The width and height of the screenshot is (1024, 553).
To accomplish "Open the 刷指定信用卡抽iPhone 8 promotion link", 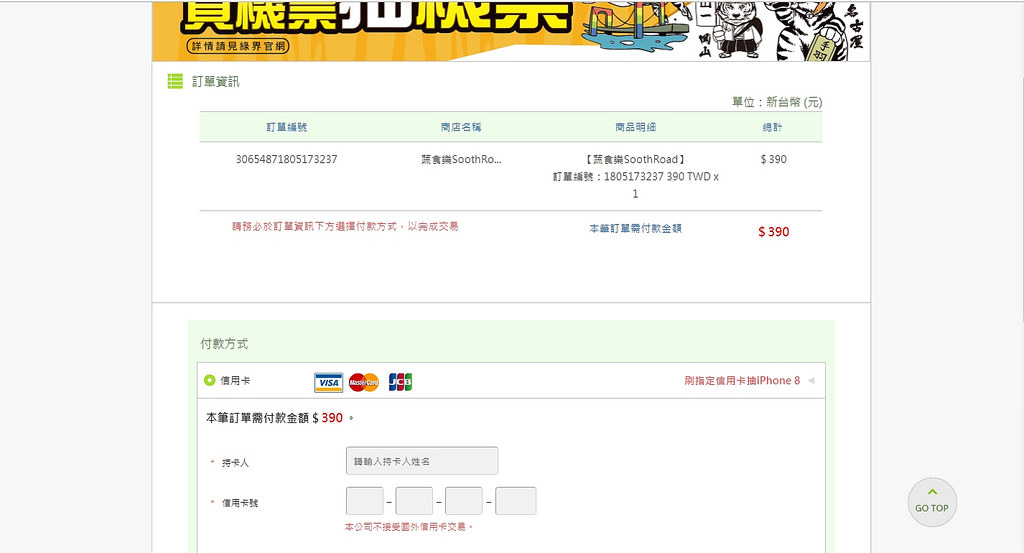I will (x=742, y=381).
